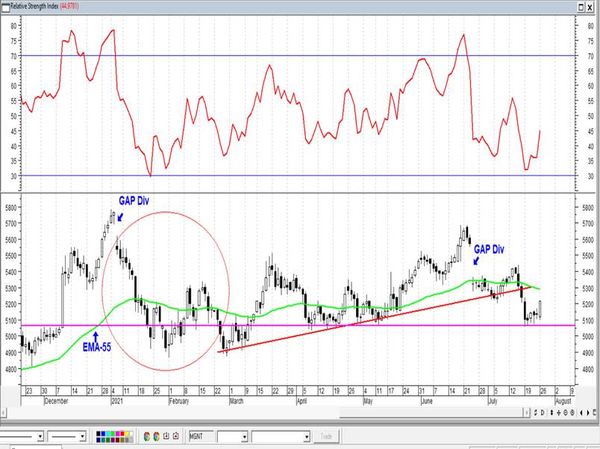Select the red color swatch in palette
The width and height of the screenshot is (600, 449).
point(122,434)
